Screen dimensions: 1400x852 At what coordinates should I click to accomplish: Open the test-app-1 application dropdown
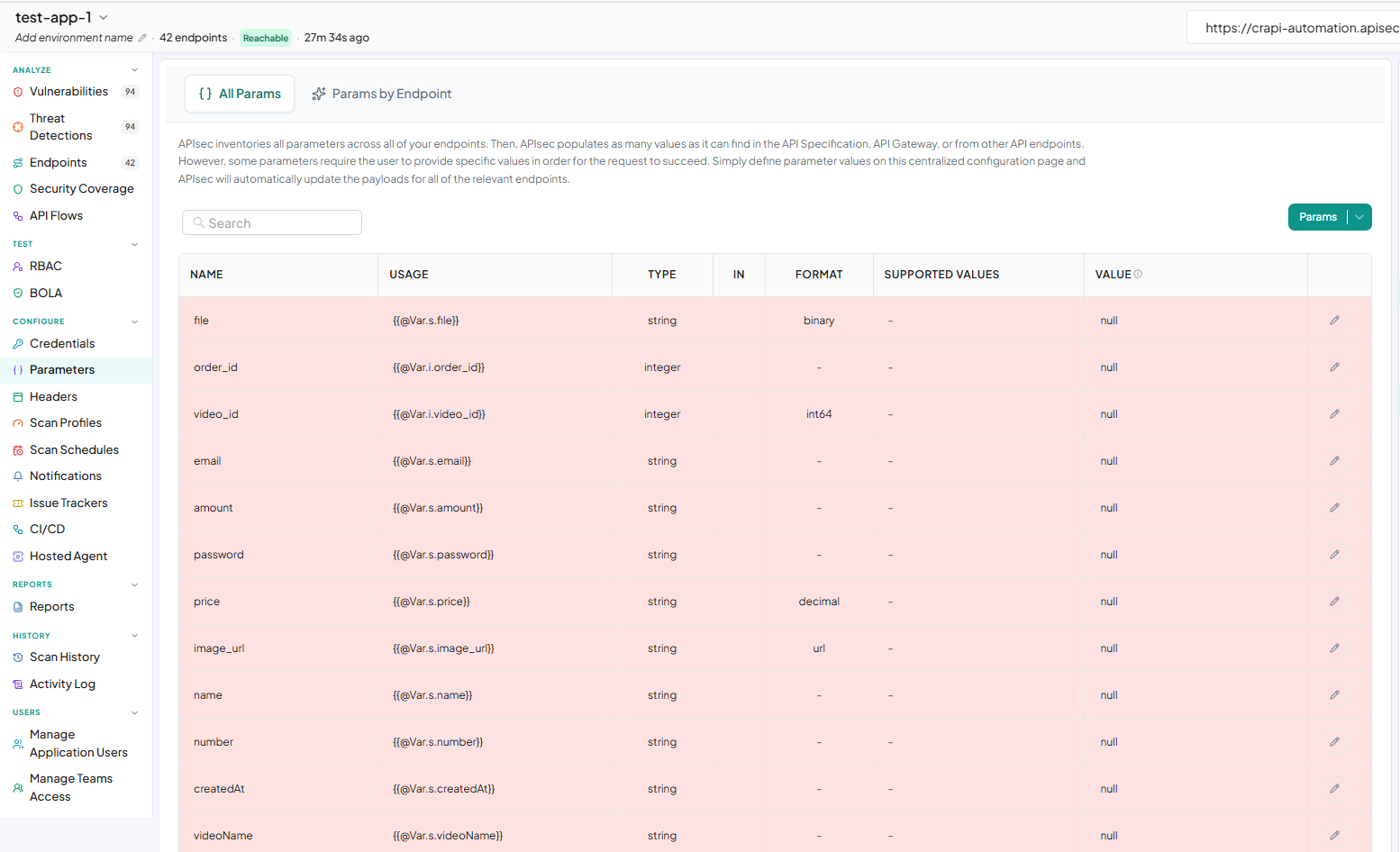pyautogui.click(x=103, y=17)
